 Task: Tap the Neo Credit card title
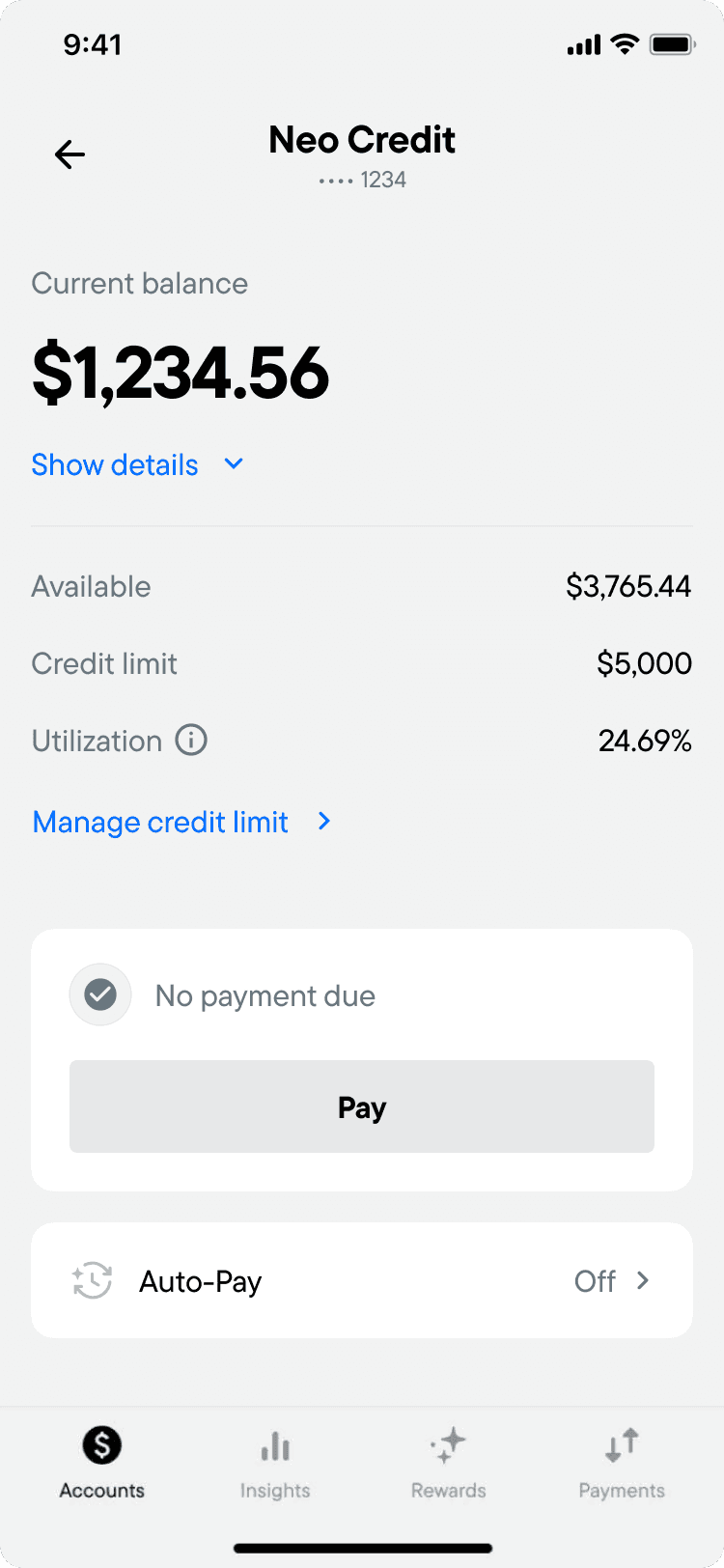point(362,140)
